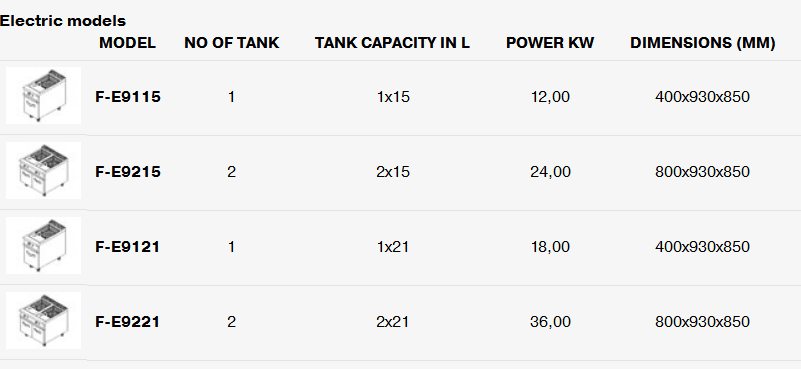Open the F-E9115 fryer thumbnail image
This screenshot has width=801, height=369.
tap(43, 96)
